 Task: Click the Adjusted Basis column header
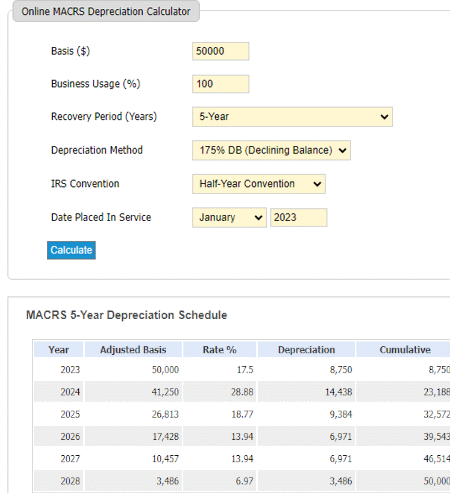point(133,349)
